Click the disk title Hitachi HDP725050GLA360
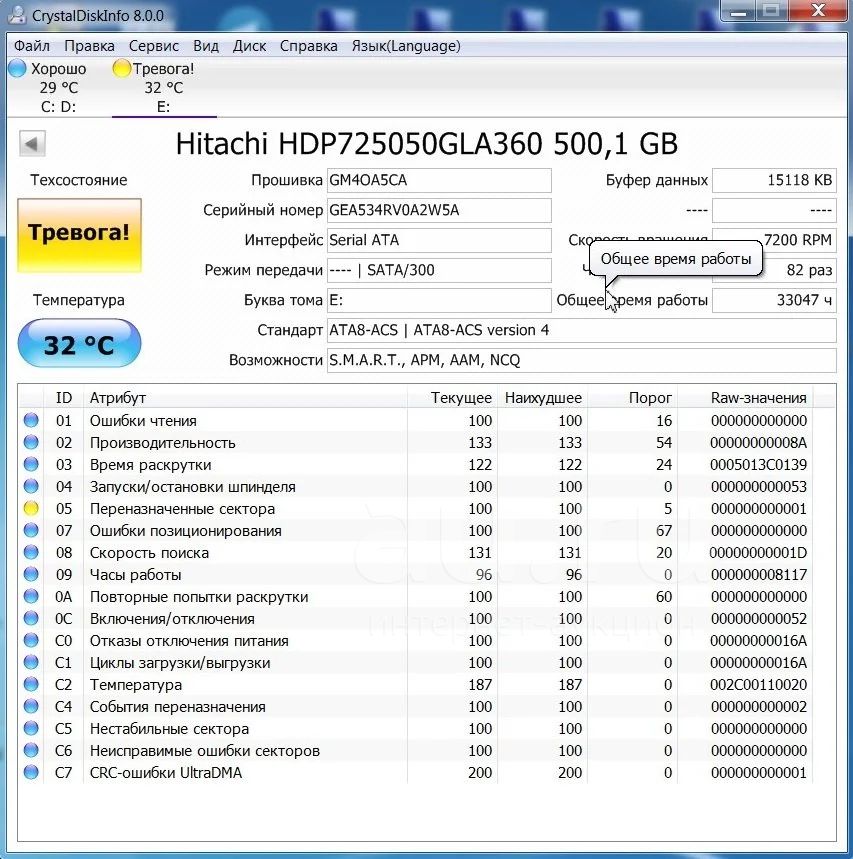Viewport: 853px width, 859px height. click(x=427, y=144)
